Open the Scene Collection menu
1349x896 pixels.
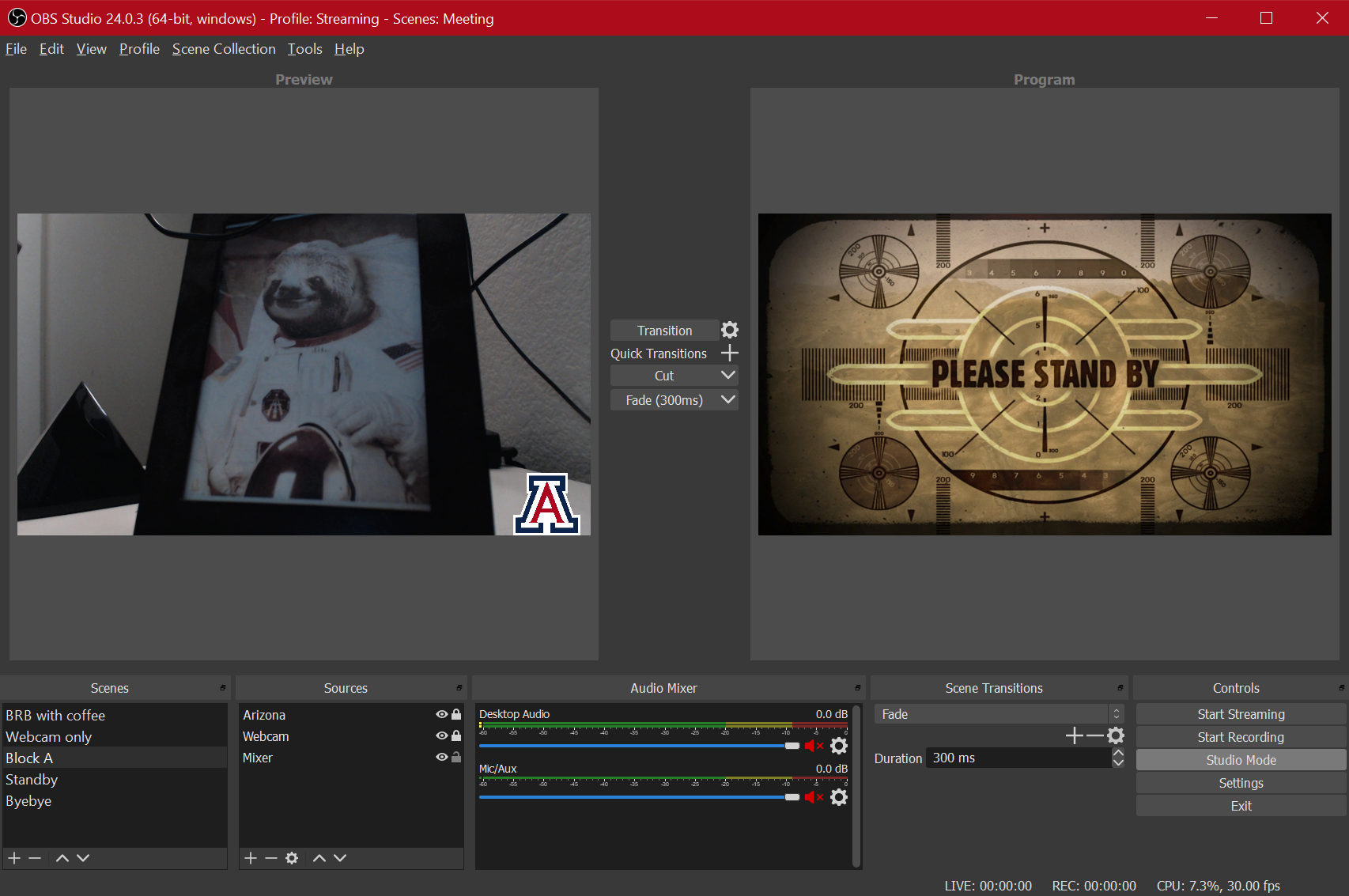(x=224, y=49)
